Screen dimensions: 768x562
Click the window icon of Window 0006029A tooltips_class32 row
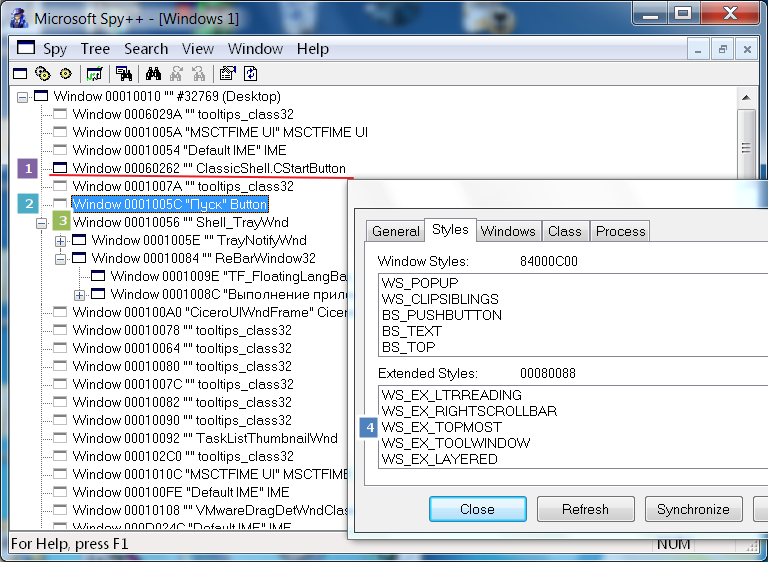click(60, 114)
